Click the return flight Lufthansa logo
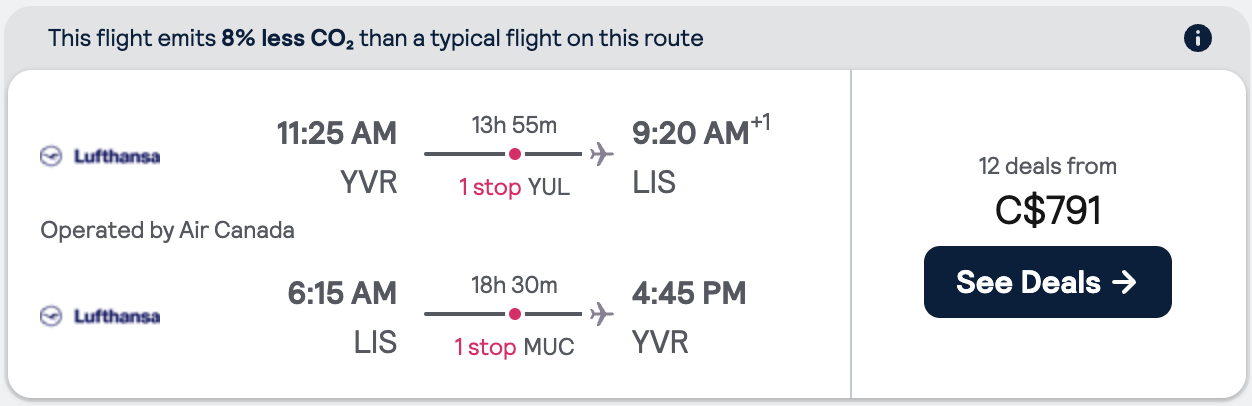This screenshot has width=1252, height=406. (x=100, y=316)
